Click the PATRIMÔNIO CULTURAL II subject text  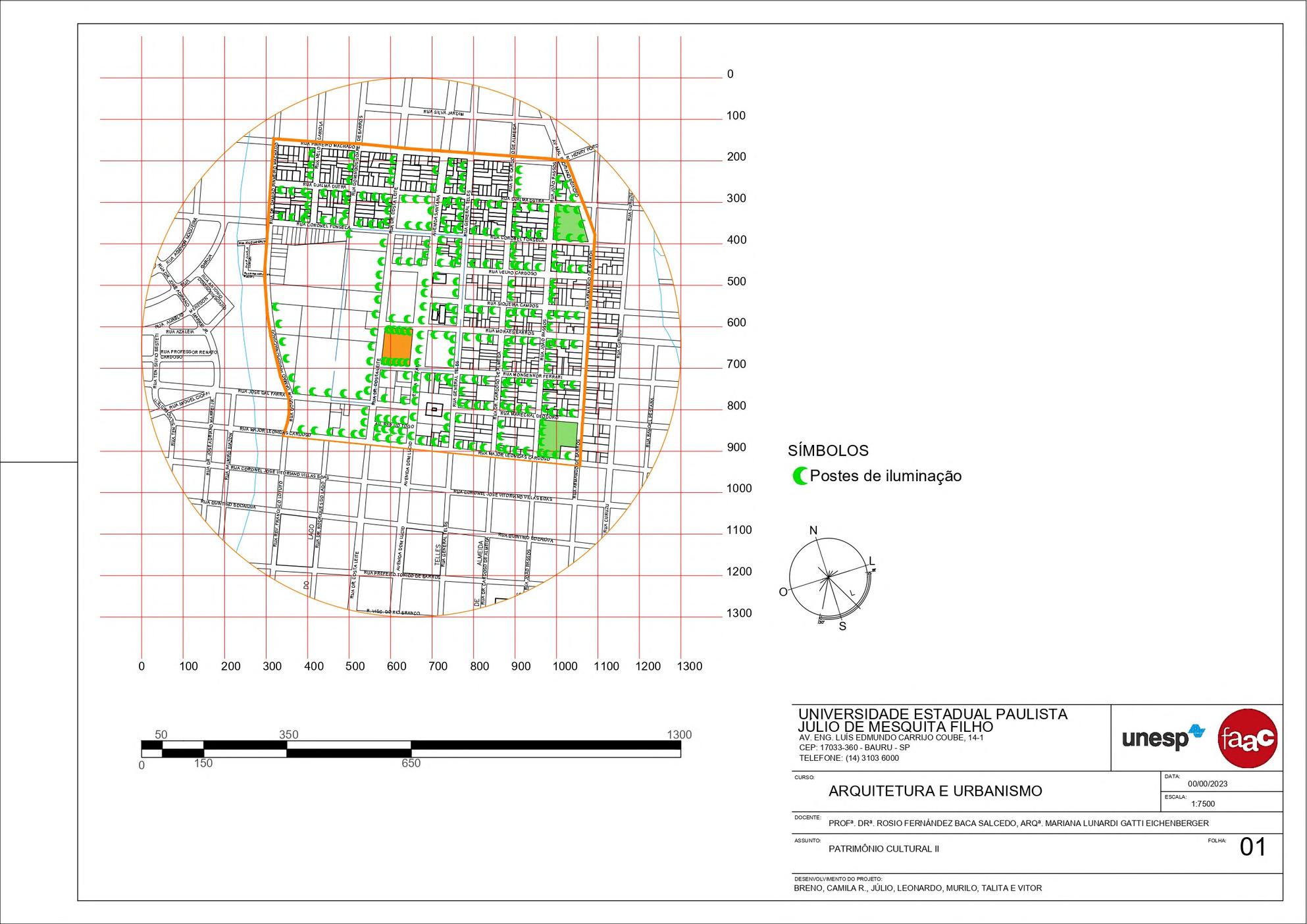click(883, 849)
